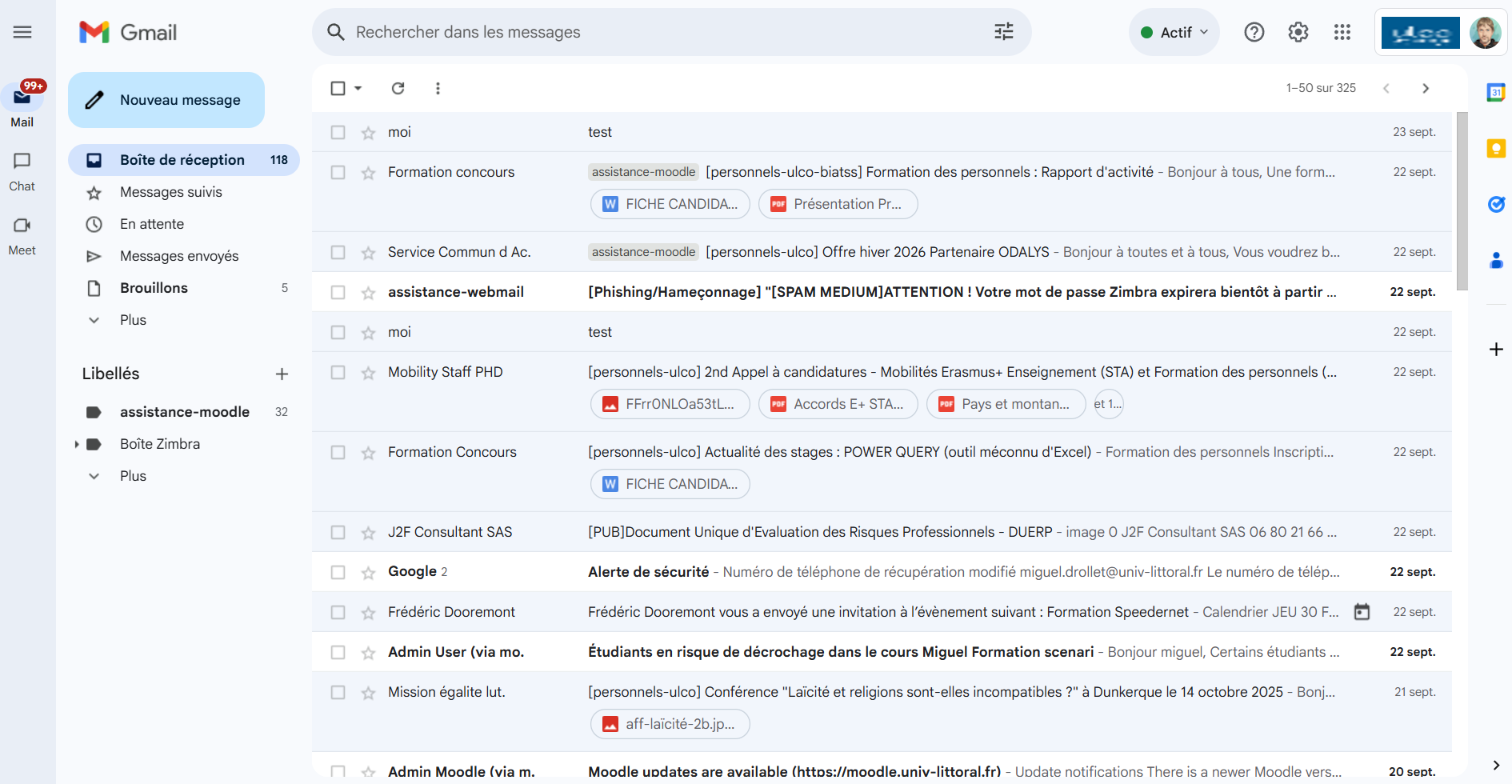This screenshot has width=1512, height=784.
Task: Open the select-all dropdown arrow
Action: [x=358, y=88]
